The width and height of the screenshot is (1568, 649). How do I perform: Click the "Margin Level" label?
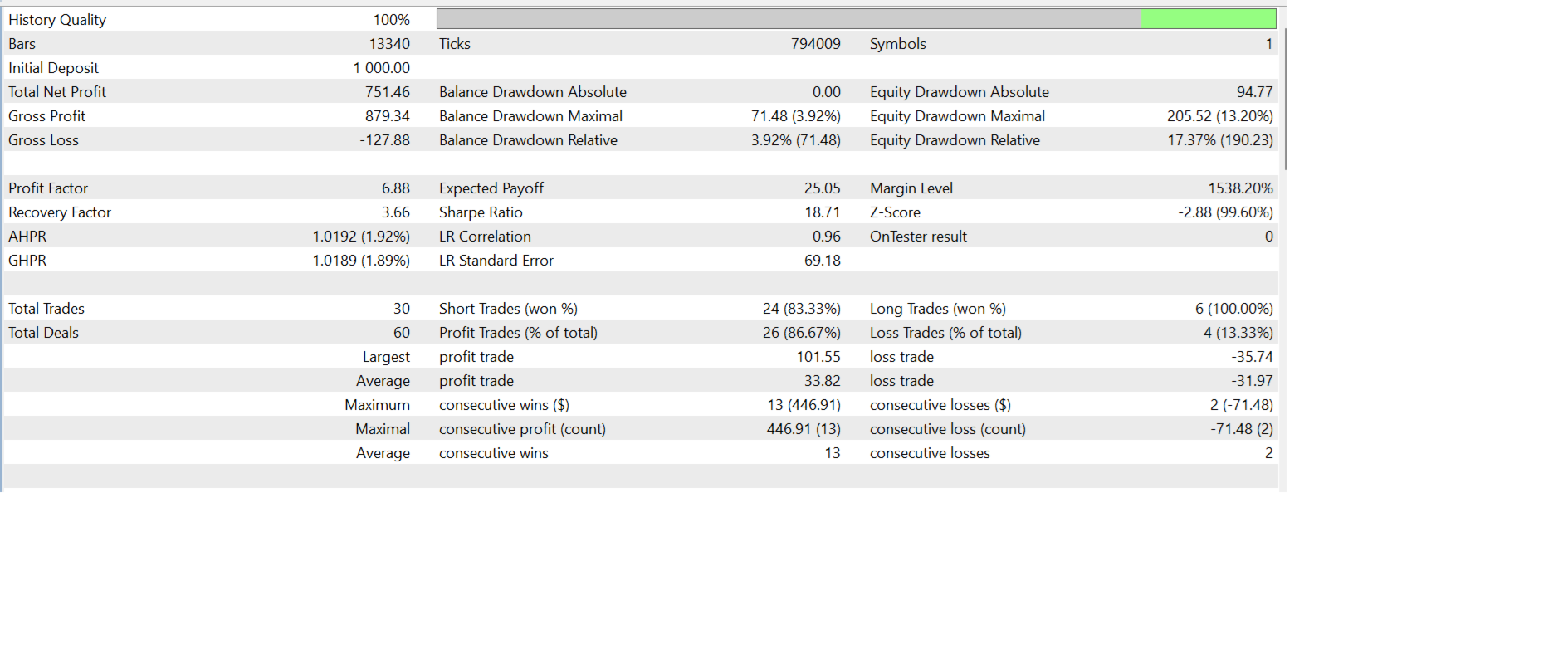(x=911, y=188)
